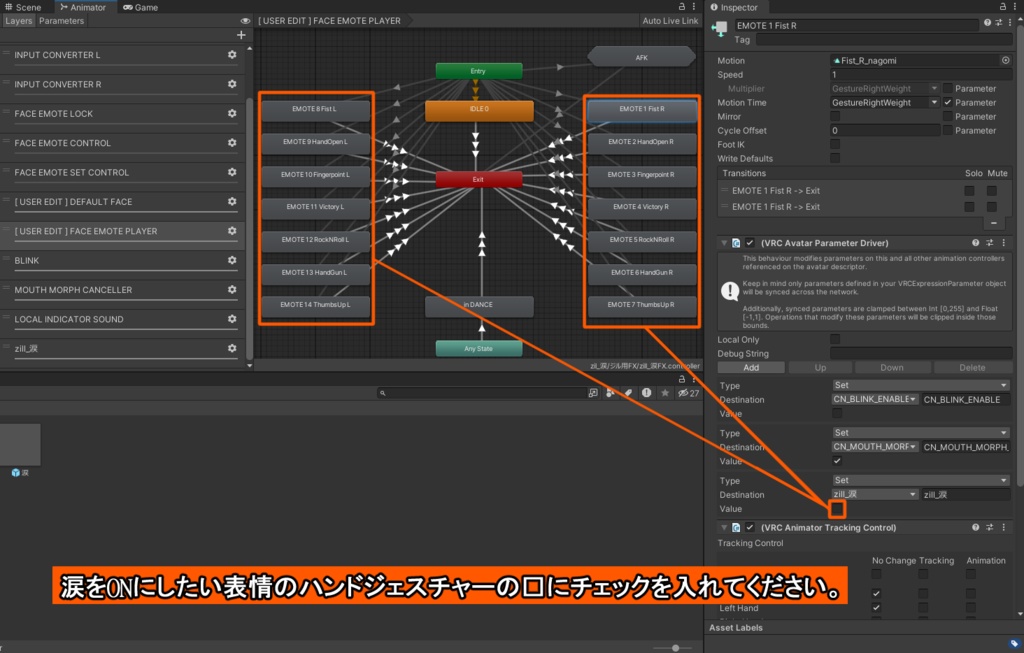This screenshot has width=1024, height=653.
Task: Click the Delete button in Parameter Driver
Action: (972, 368)
